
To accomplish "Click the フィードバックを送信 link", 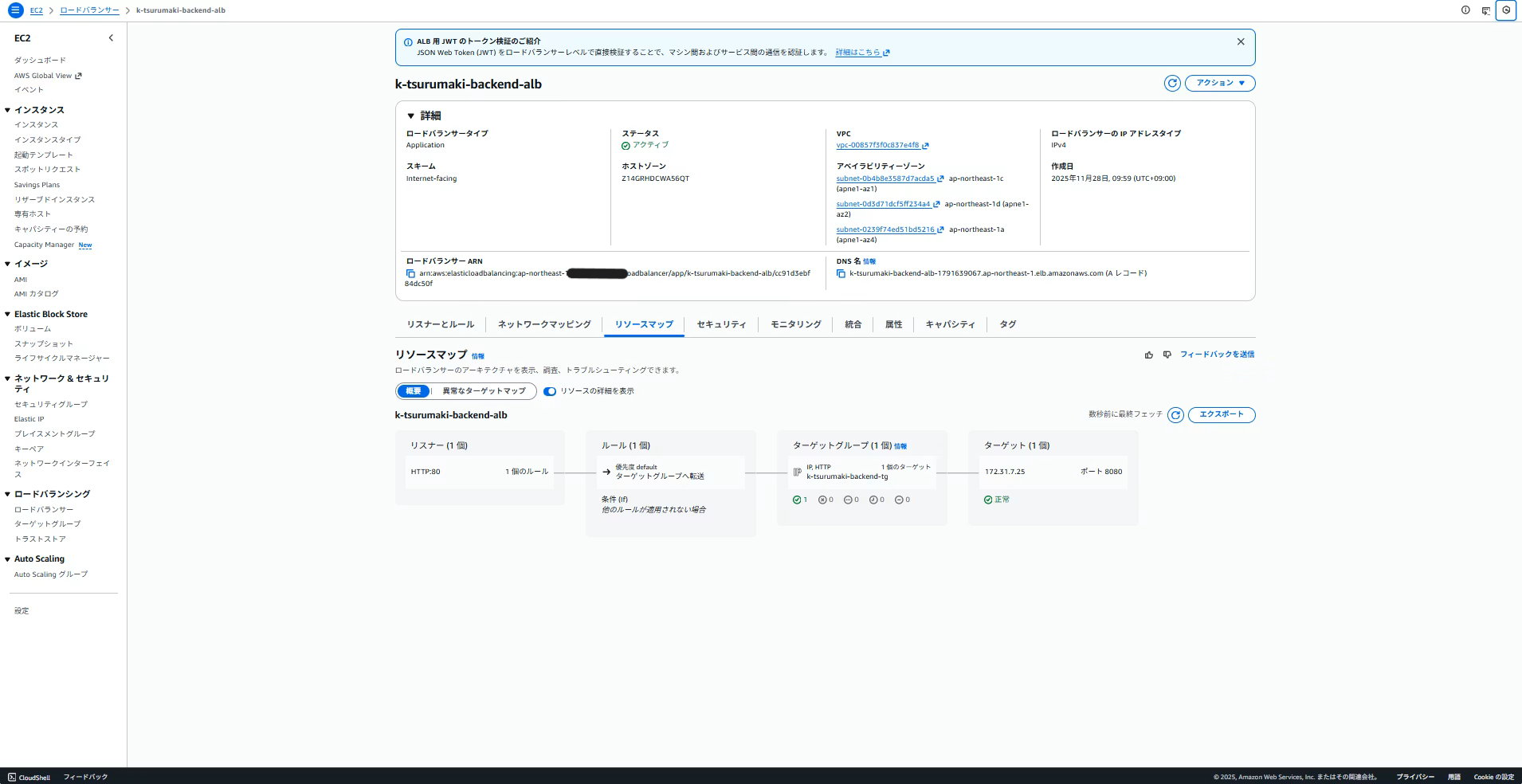I will 1218,355.
